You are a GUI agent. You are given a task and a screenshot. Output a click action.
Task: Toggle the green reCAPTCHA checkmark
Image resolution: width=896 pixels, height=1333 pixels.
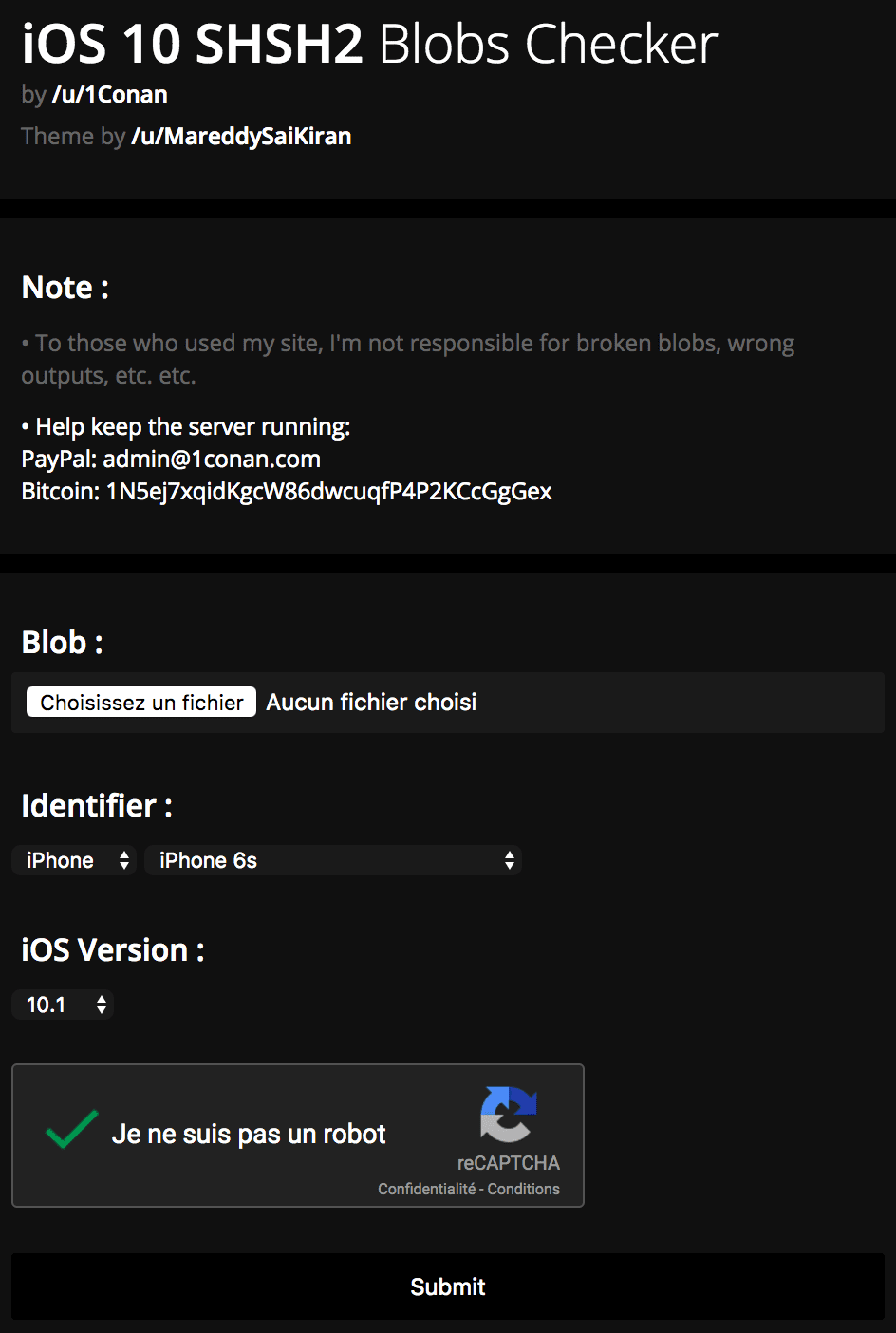[72, 1129]
